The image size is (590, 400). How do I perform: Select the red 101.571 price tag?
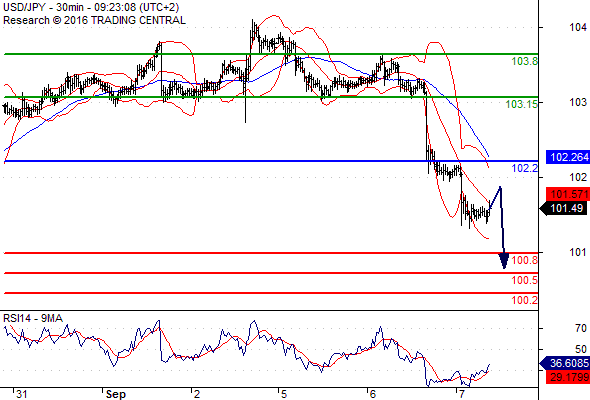pos(567,194)
